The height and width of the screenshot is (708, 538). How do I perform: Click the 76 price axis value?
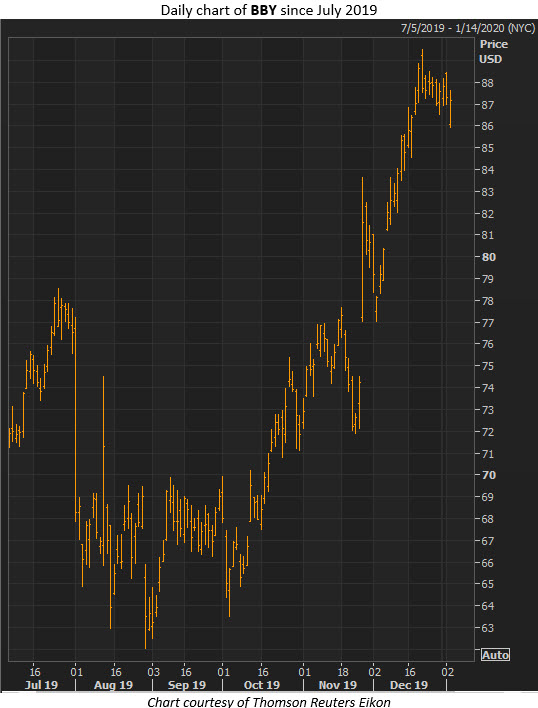(x=488, y=344)
